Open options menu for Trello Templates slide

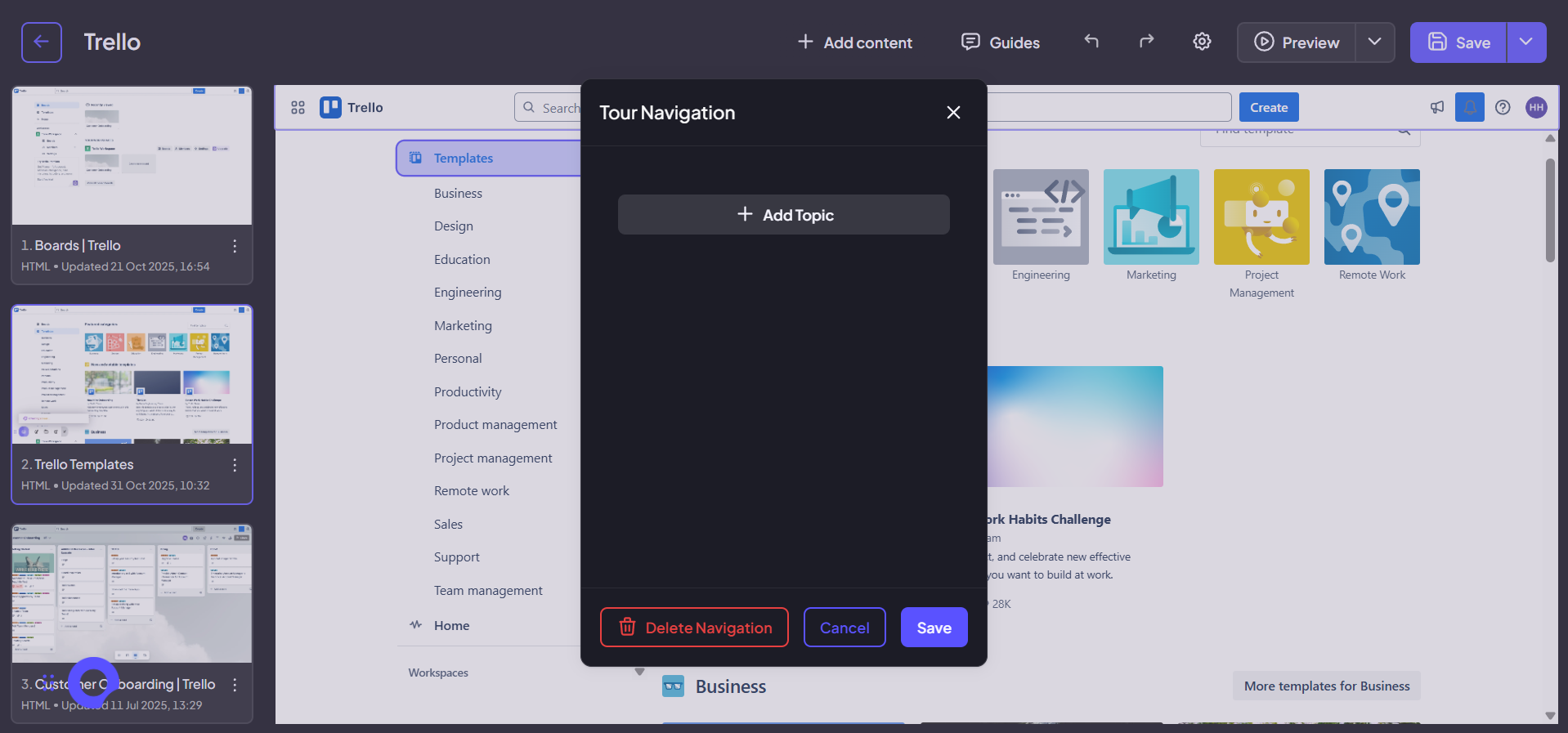point(235,465)
